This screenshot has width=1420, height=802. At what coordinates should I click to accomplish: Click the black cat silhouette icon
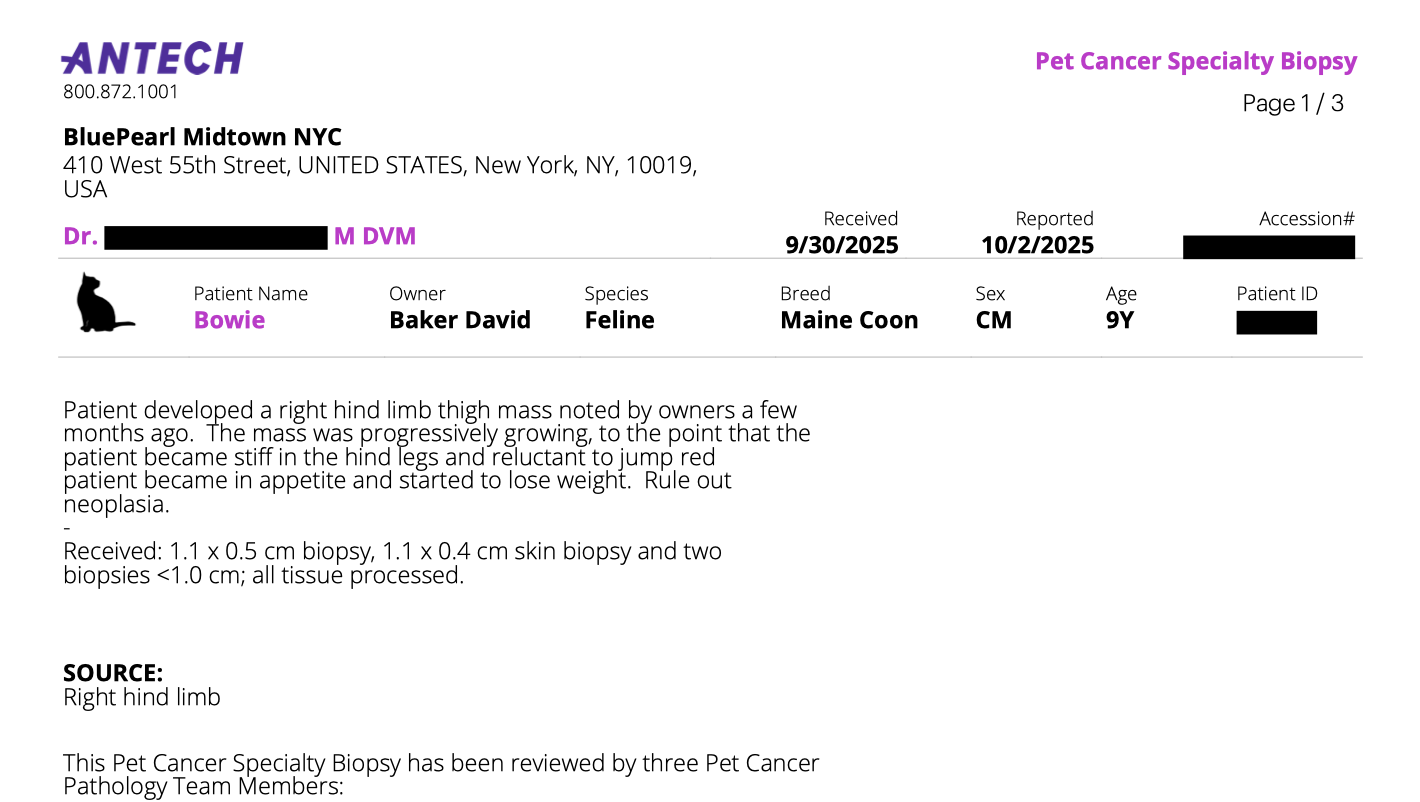(103, 303)
